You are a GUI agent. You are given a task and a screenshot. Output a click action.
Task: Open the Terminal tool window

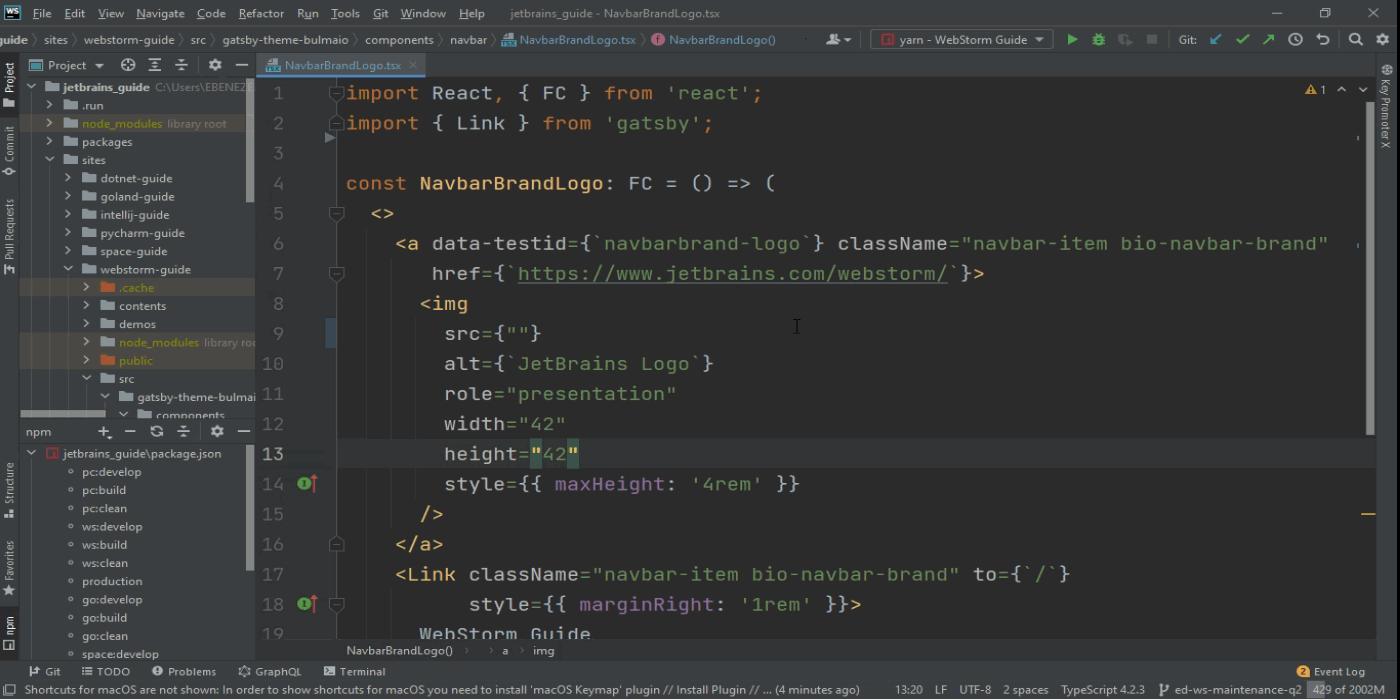[354, 671]
